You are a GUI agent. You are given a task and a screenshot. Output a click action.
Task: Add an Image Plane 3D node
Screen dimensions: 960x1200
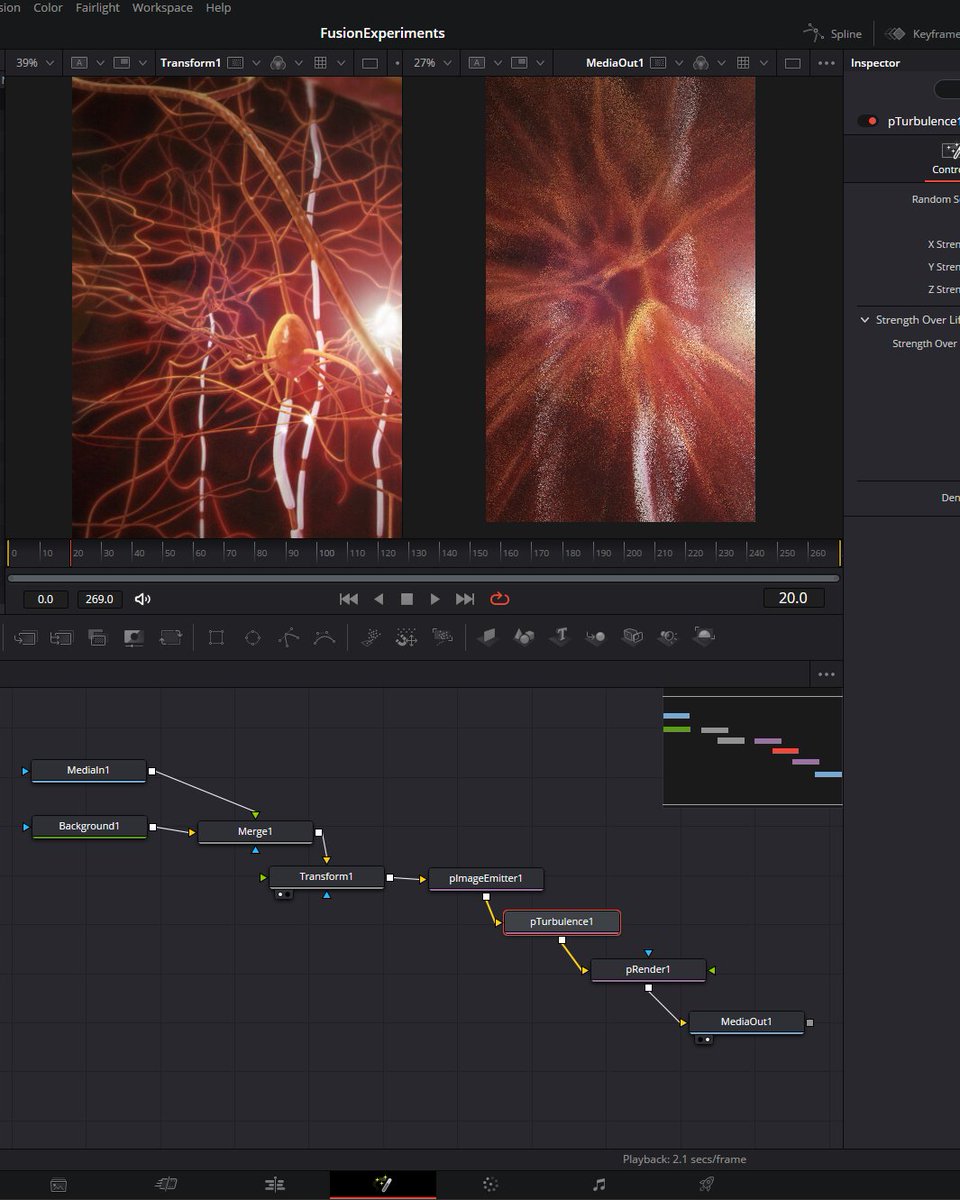tap(487, 637)
